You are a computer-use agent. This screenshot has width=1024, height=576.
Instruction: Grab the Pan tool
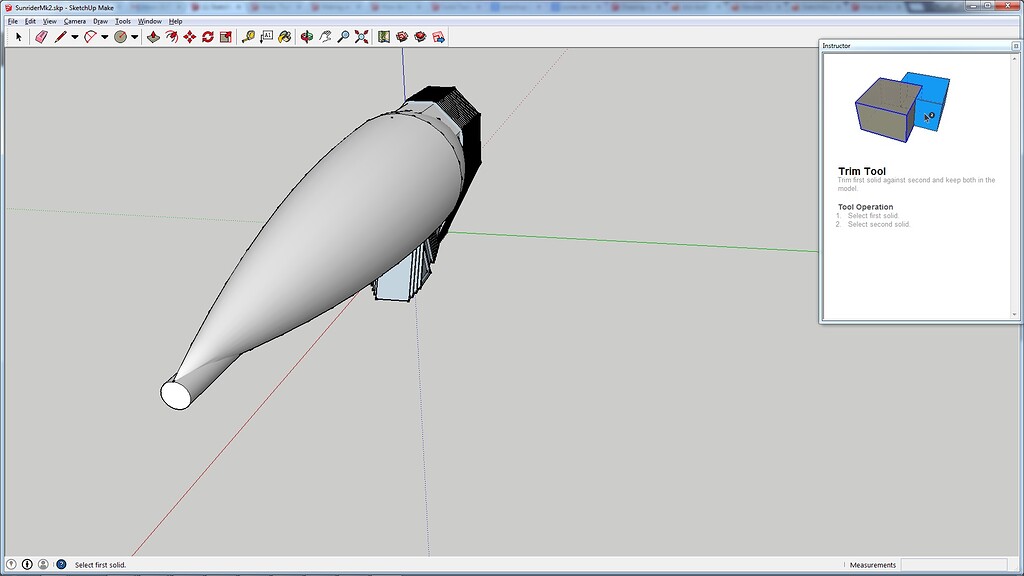324,37
